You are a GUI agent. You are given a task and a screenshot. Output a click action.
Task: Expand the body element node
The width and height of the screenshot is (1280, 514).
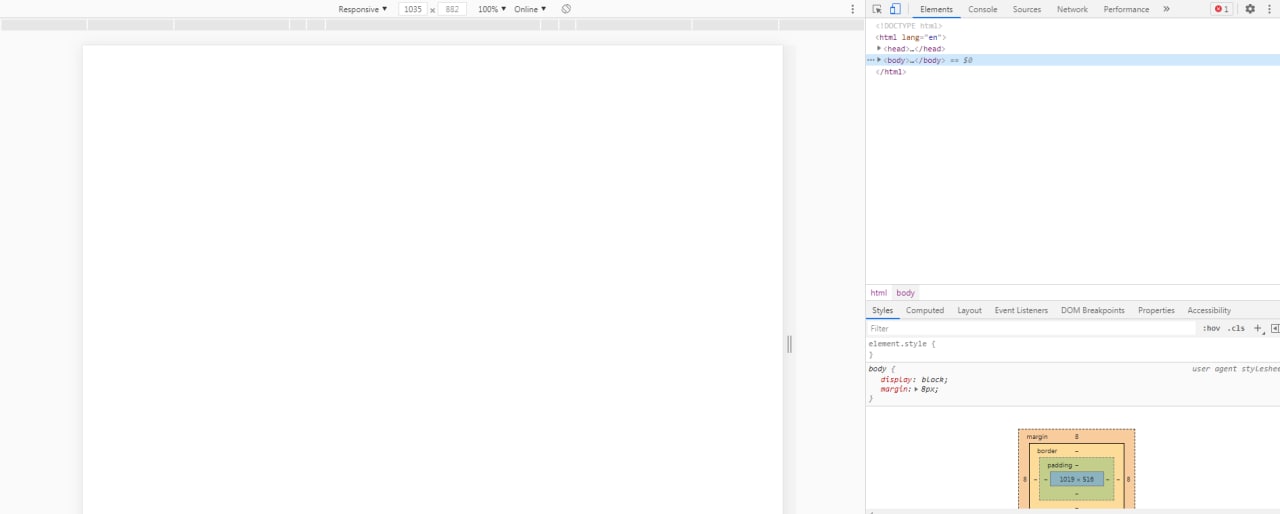pyautogui.click(x=879, y=60)
